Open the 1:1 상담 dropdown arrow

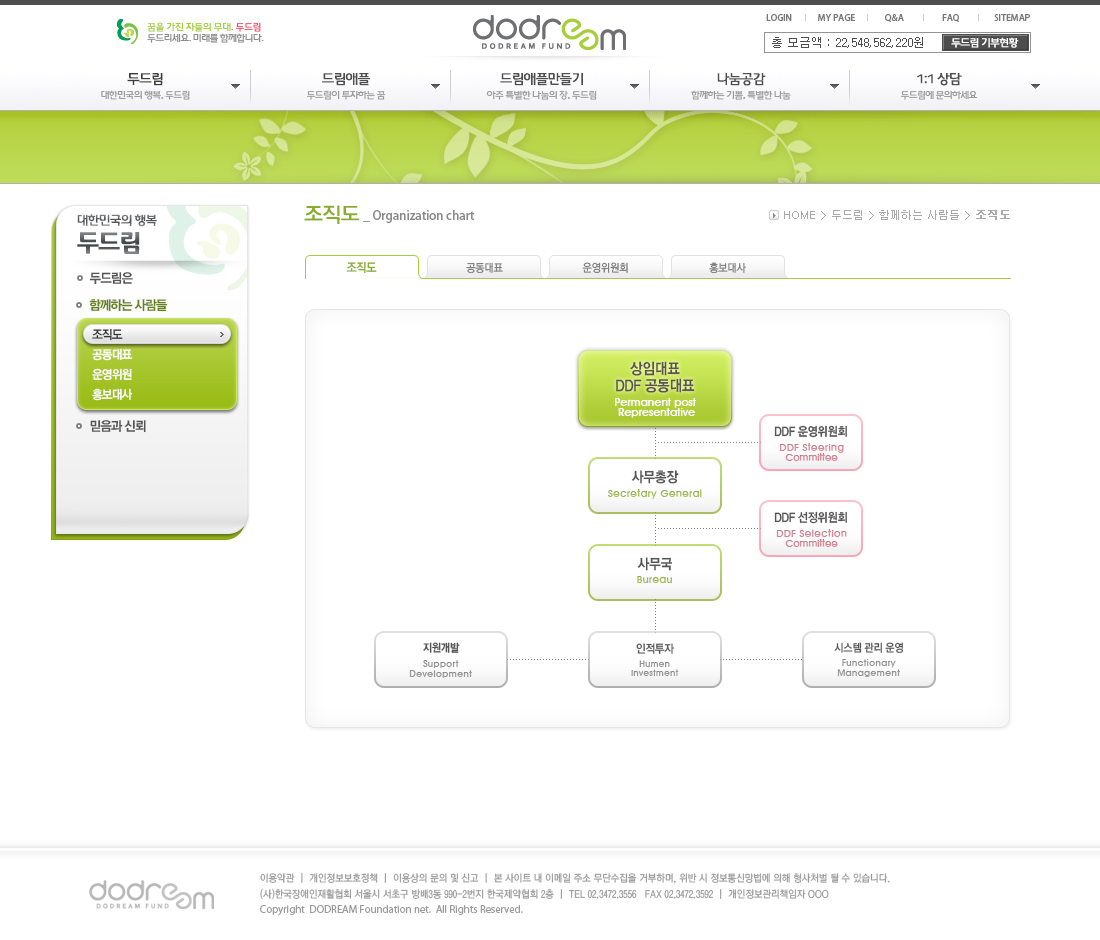pyautogui.click(x=1035, y=86)
